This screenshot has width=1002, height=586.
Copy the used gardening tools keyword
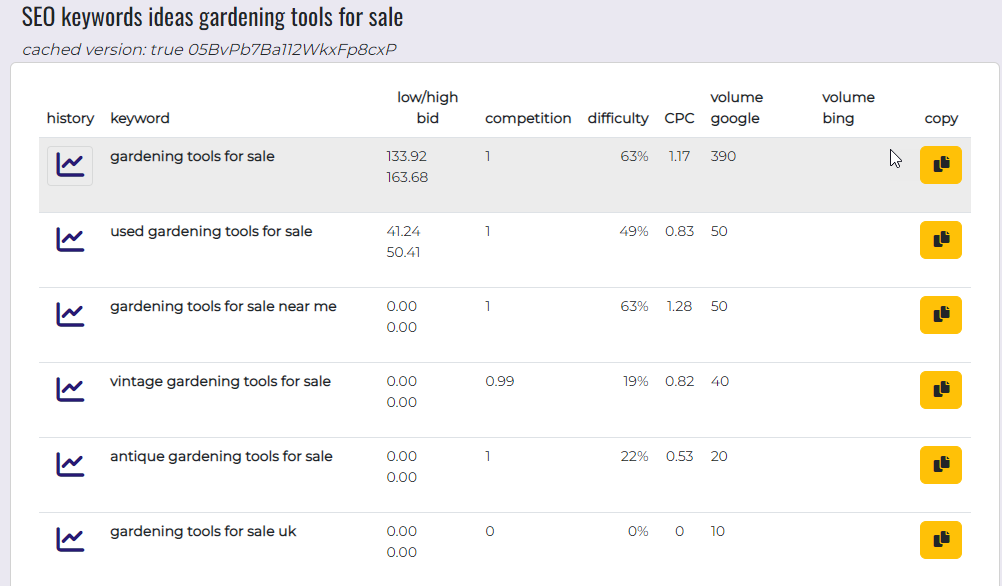[x=941, y=240]
